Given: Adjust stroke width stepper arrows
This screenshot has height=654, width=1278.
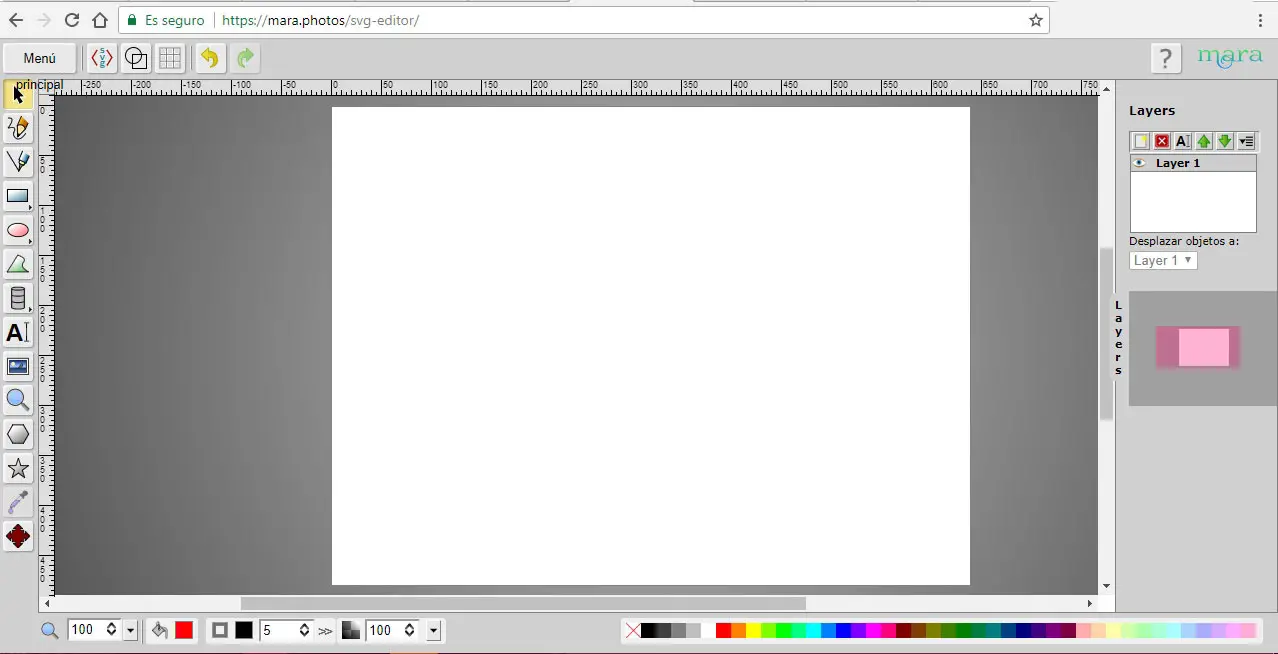Looking at the screenshot, I should (305, 630).
